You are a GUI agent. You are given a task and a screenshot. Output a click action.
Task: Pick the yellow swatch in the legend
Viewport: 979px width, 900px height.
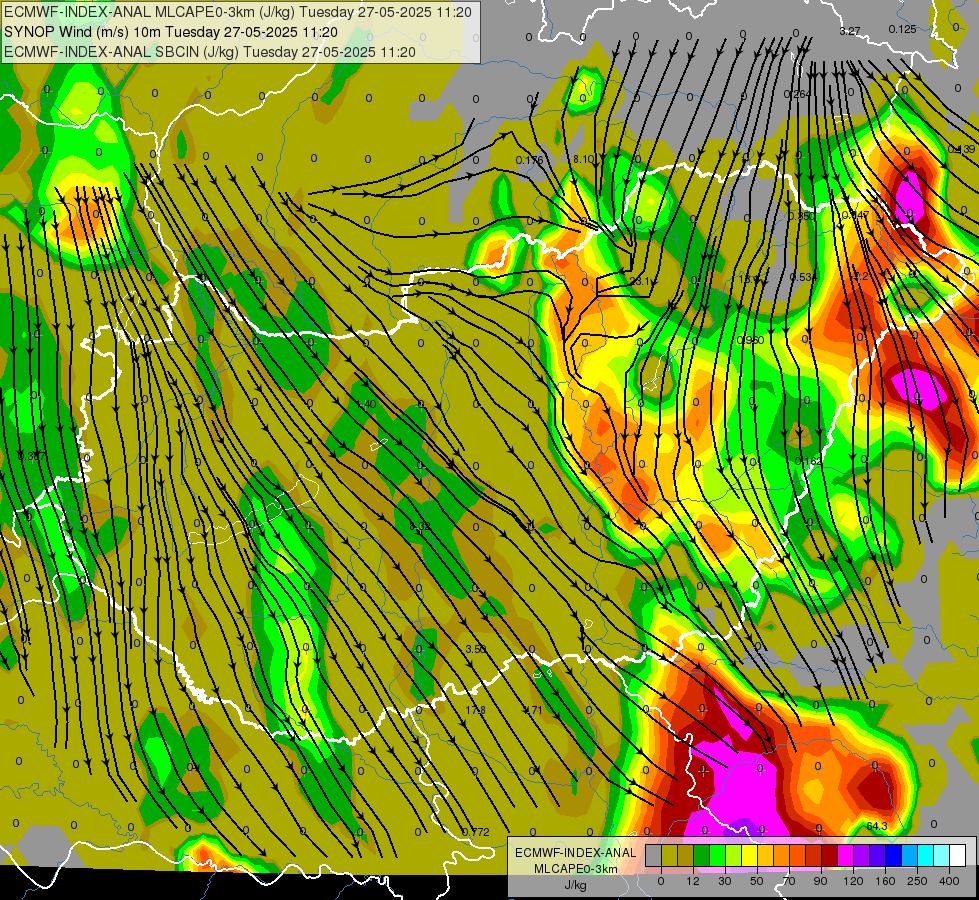coord(750,855)
